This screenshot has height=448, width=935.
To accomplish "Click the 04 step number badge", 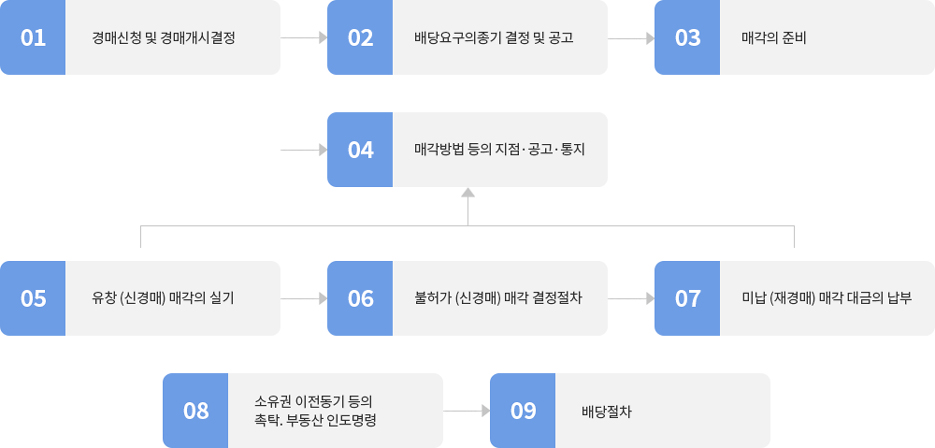I will coord(360,150).
